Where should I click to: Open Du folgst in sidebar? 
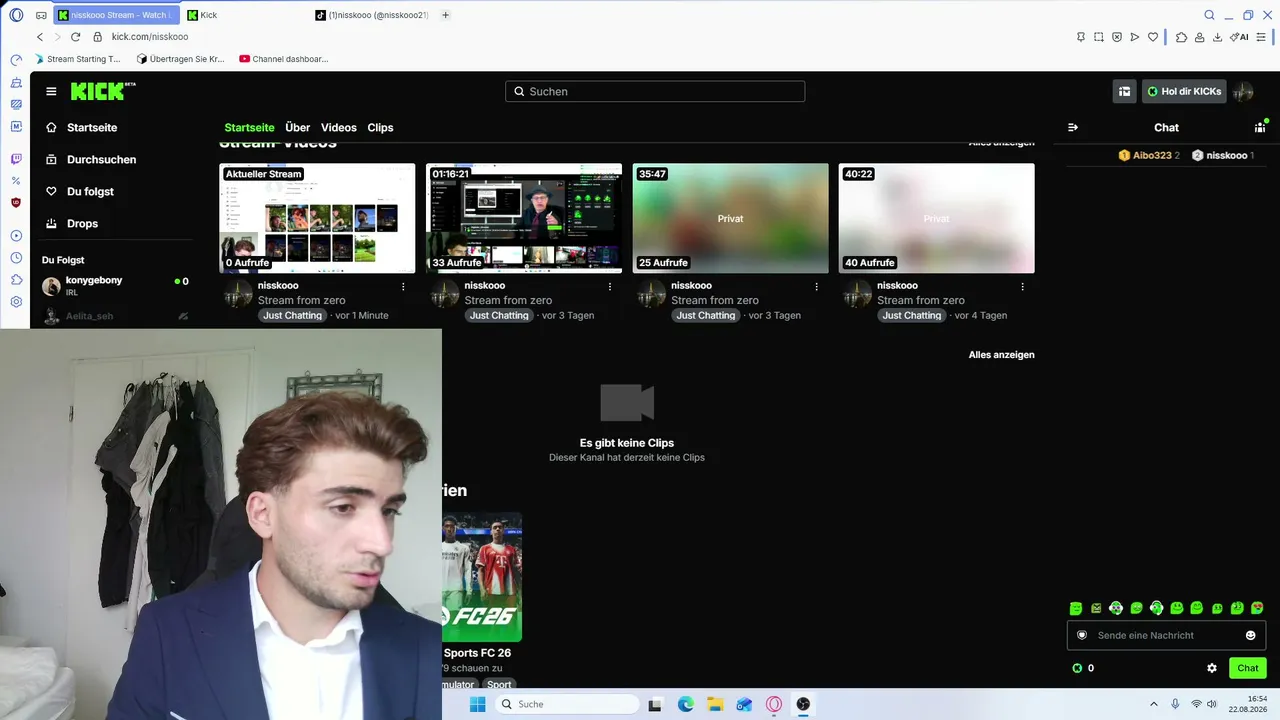(90, 192)
